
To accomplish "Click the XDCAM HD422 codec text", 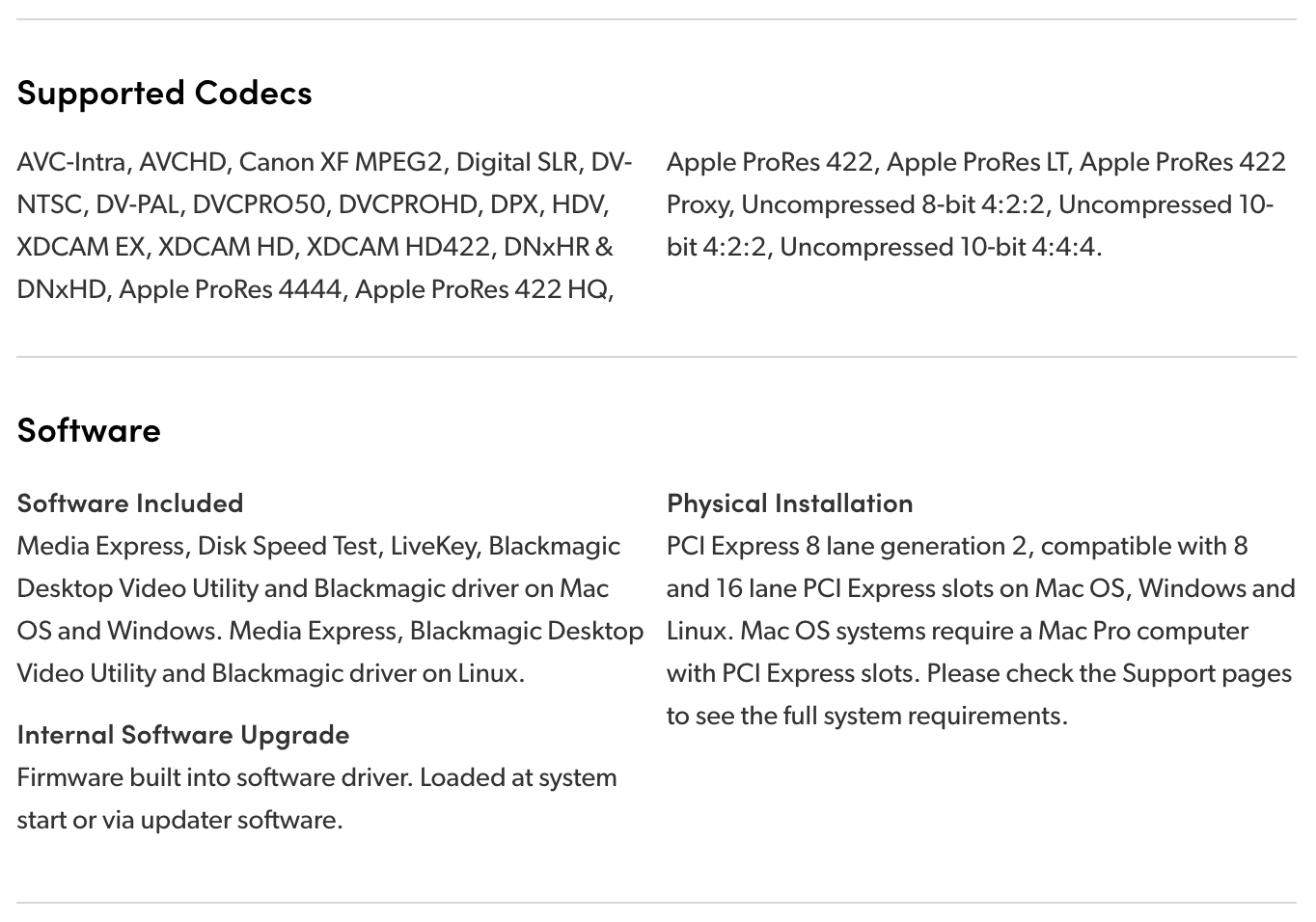I will pos(398,247).
